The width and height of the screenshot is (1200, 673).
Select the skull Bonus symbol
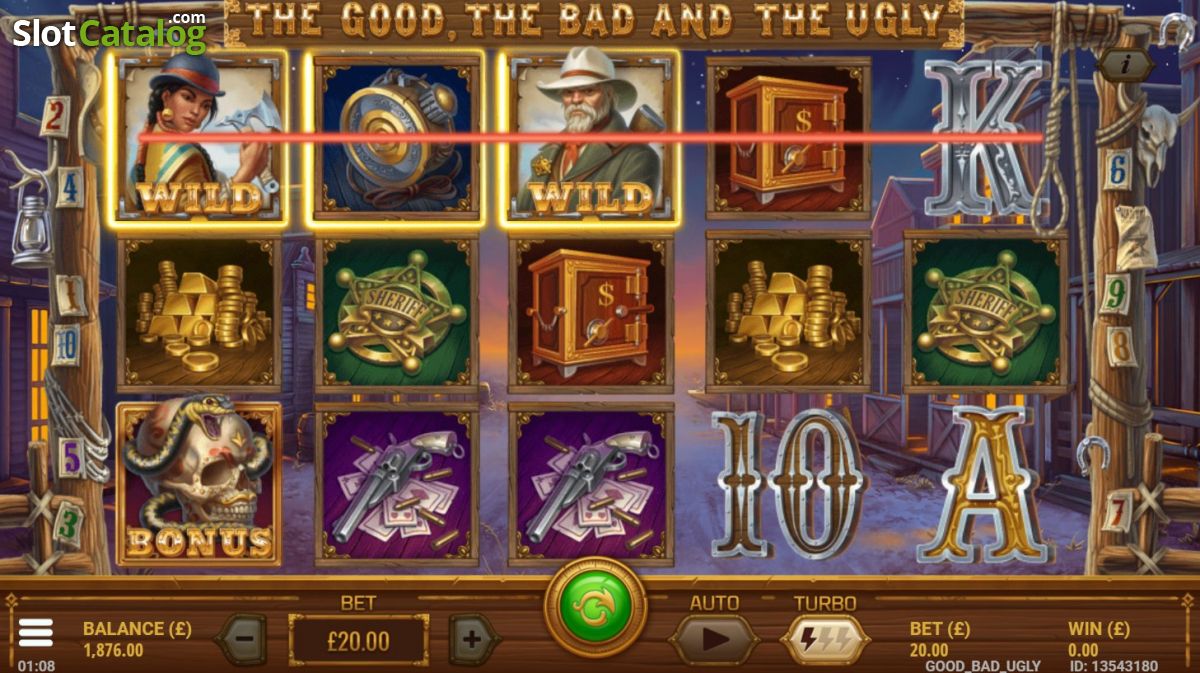[199, 482]
